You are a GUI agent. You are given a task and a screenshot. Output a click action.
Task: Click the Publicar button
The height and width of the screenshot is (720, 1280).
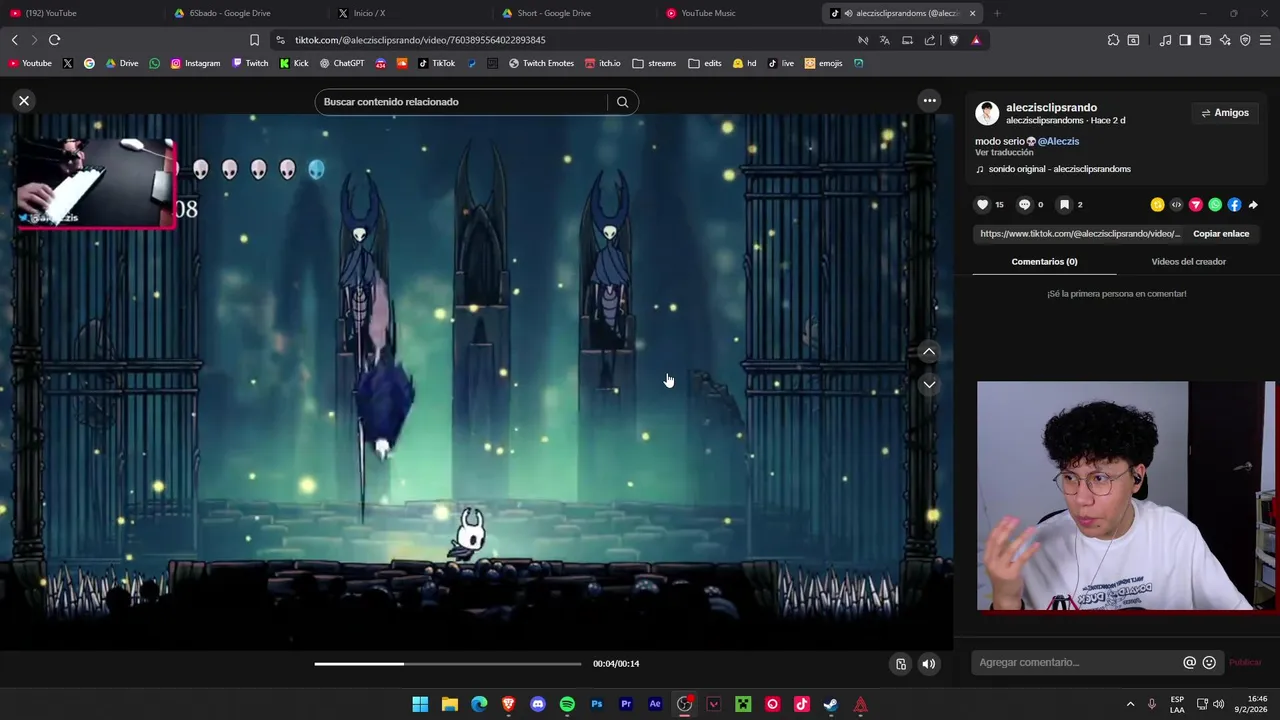point(1245,662)
